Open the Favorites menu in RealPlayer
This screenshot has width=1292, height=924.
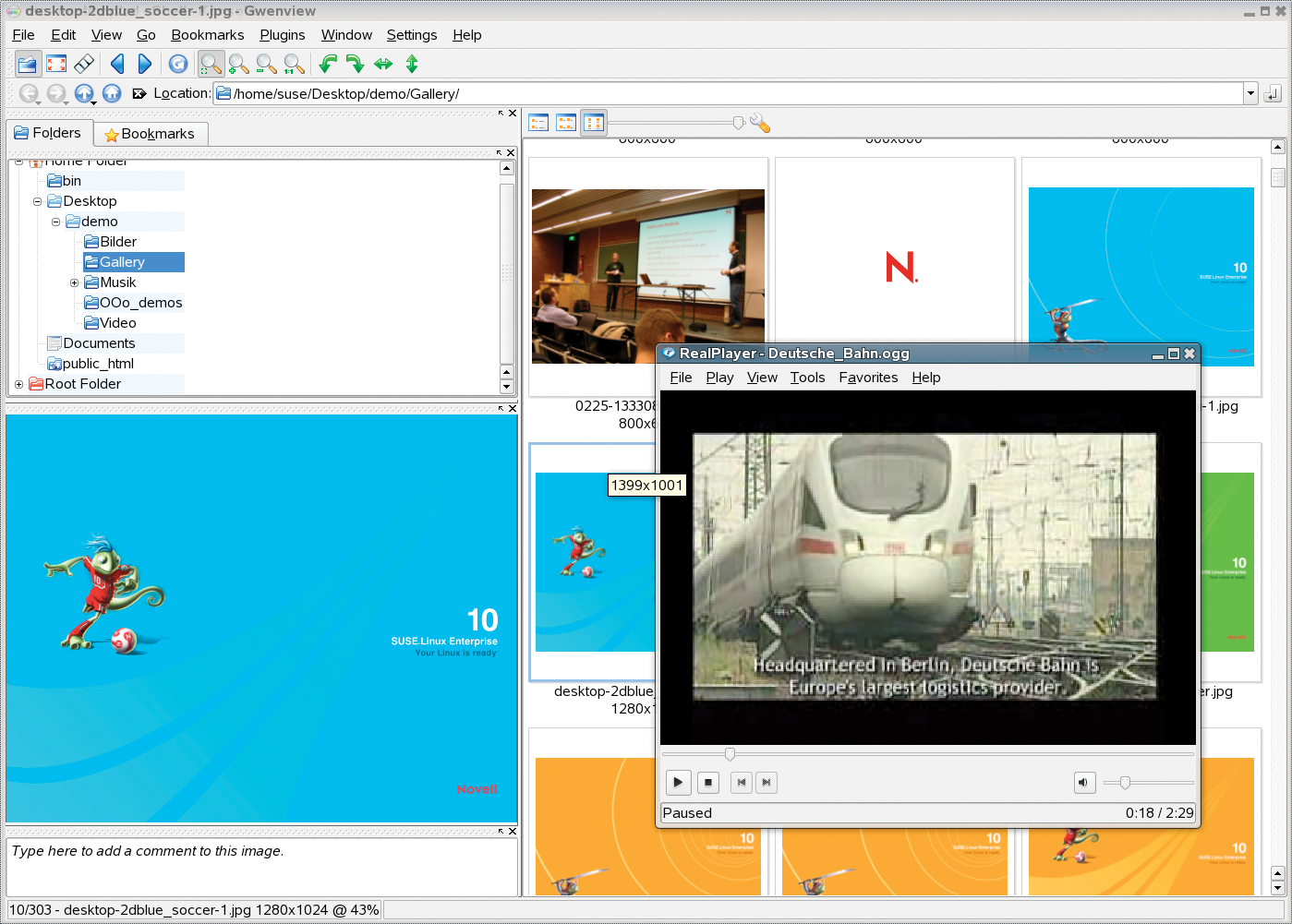(x=868, y=378)
